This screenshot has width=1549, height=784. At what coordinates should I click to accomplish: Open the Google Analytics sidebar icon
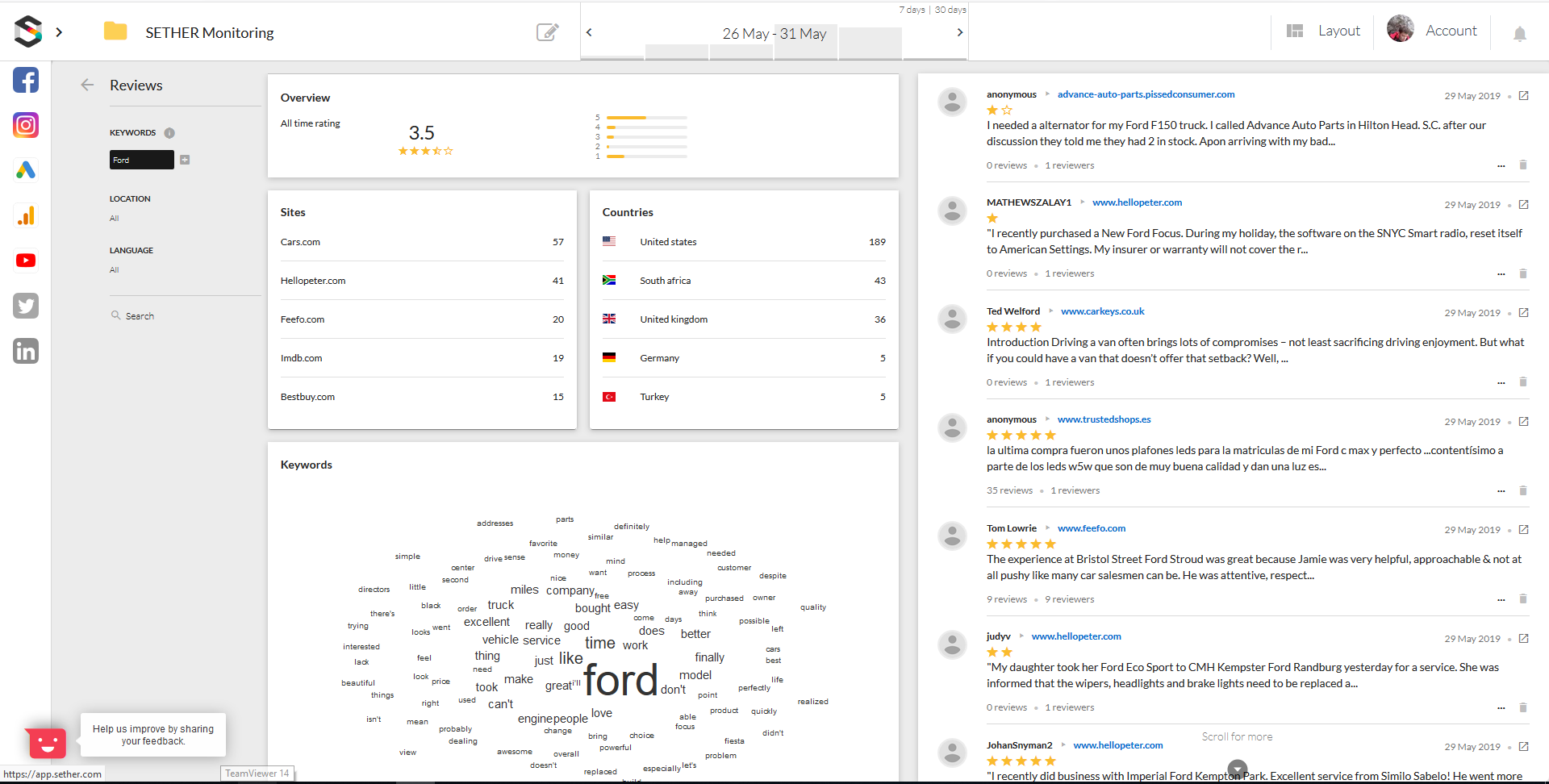pos(26,215)
